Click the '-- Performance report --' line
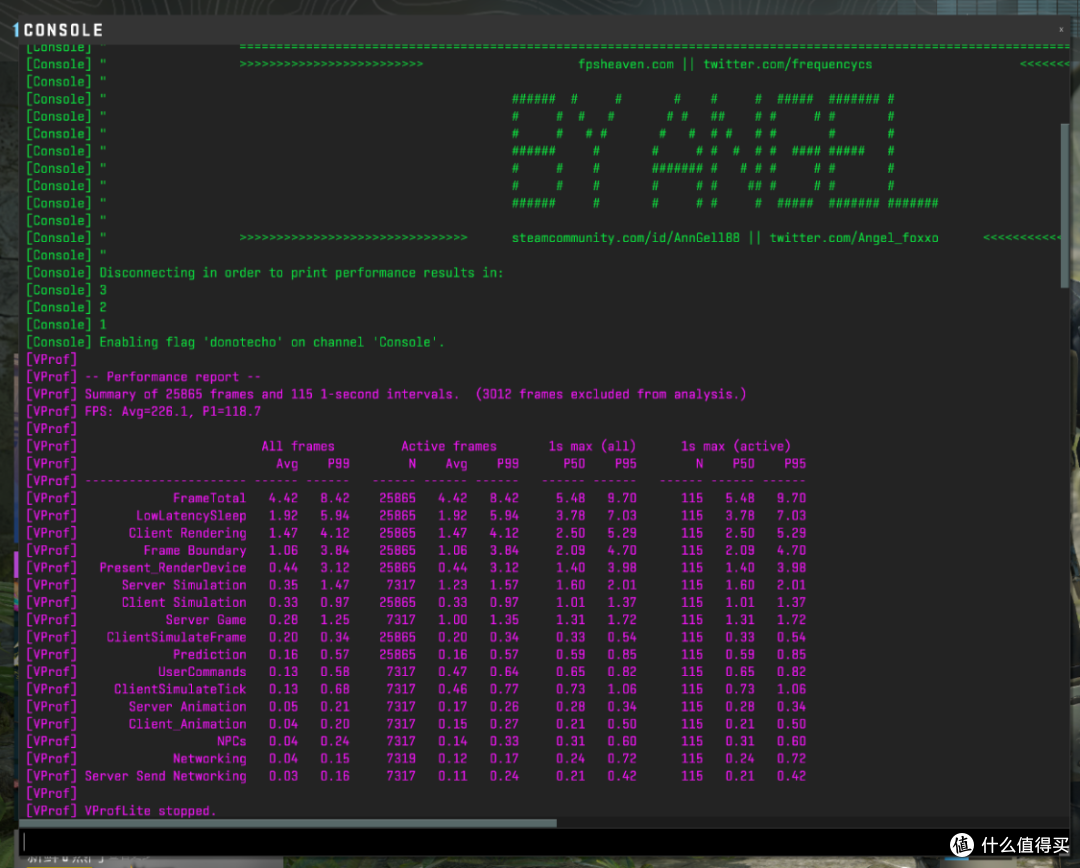Screen dimensions: 1080x868 (173, 377)
